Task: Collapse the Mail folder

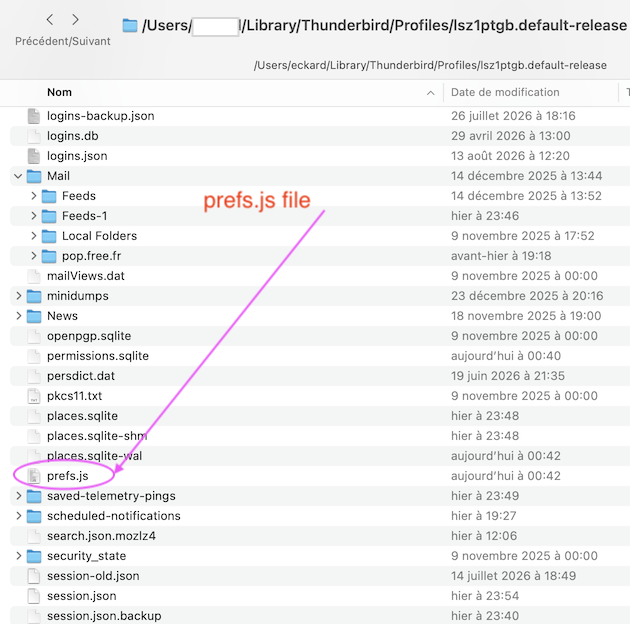Action: pos(18,176)
